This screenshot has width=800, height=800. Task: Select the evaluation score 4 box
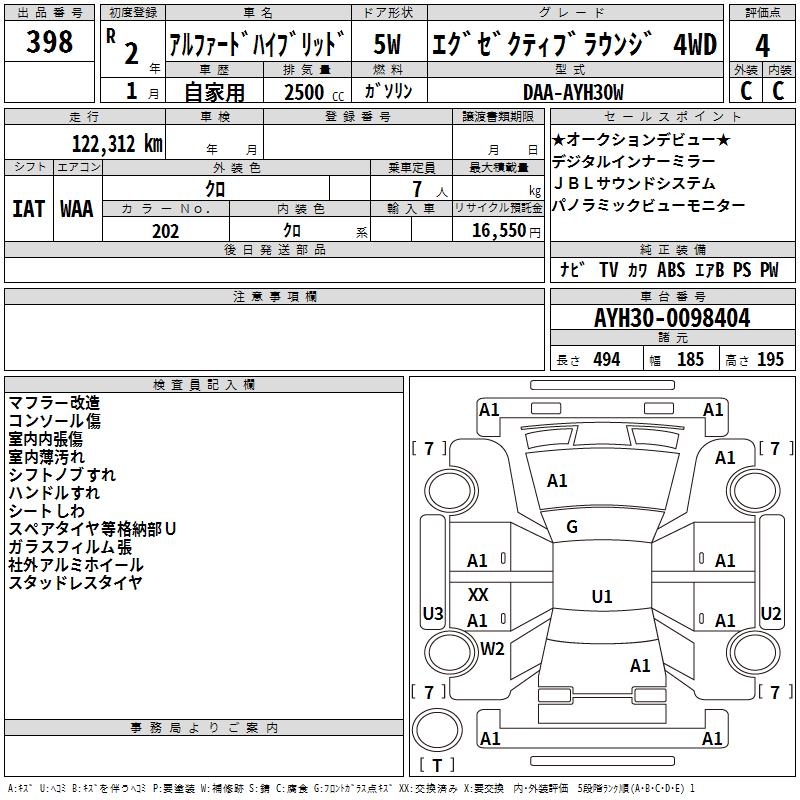click(x=762, y=43)
